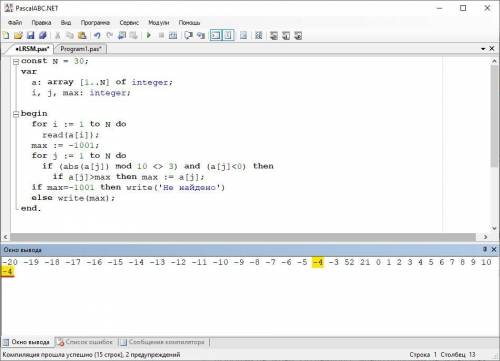This screenshot has height=361, width=500.
Task: Open the Файл menu
Action: pyautogui.click(x=15, y=23)
